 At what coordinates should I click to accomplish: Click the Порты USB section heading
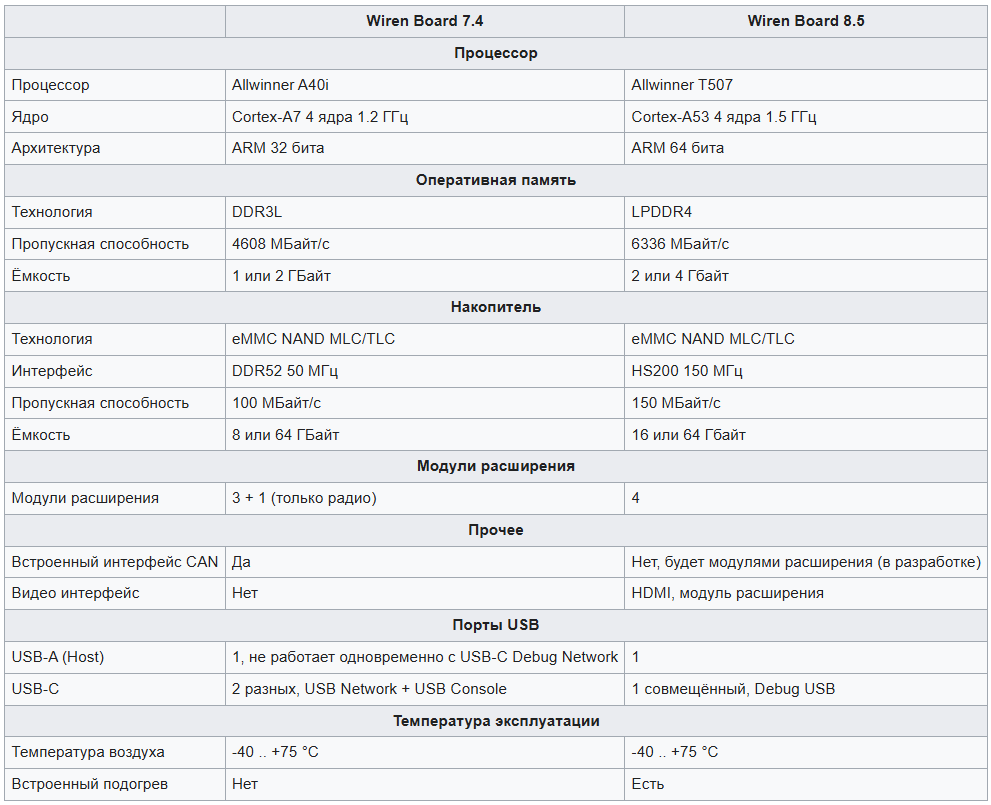(496, 626)
